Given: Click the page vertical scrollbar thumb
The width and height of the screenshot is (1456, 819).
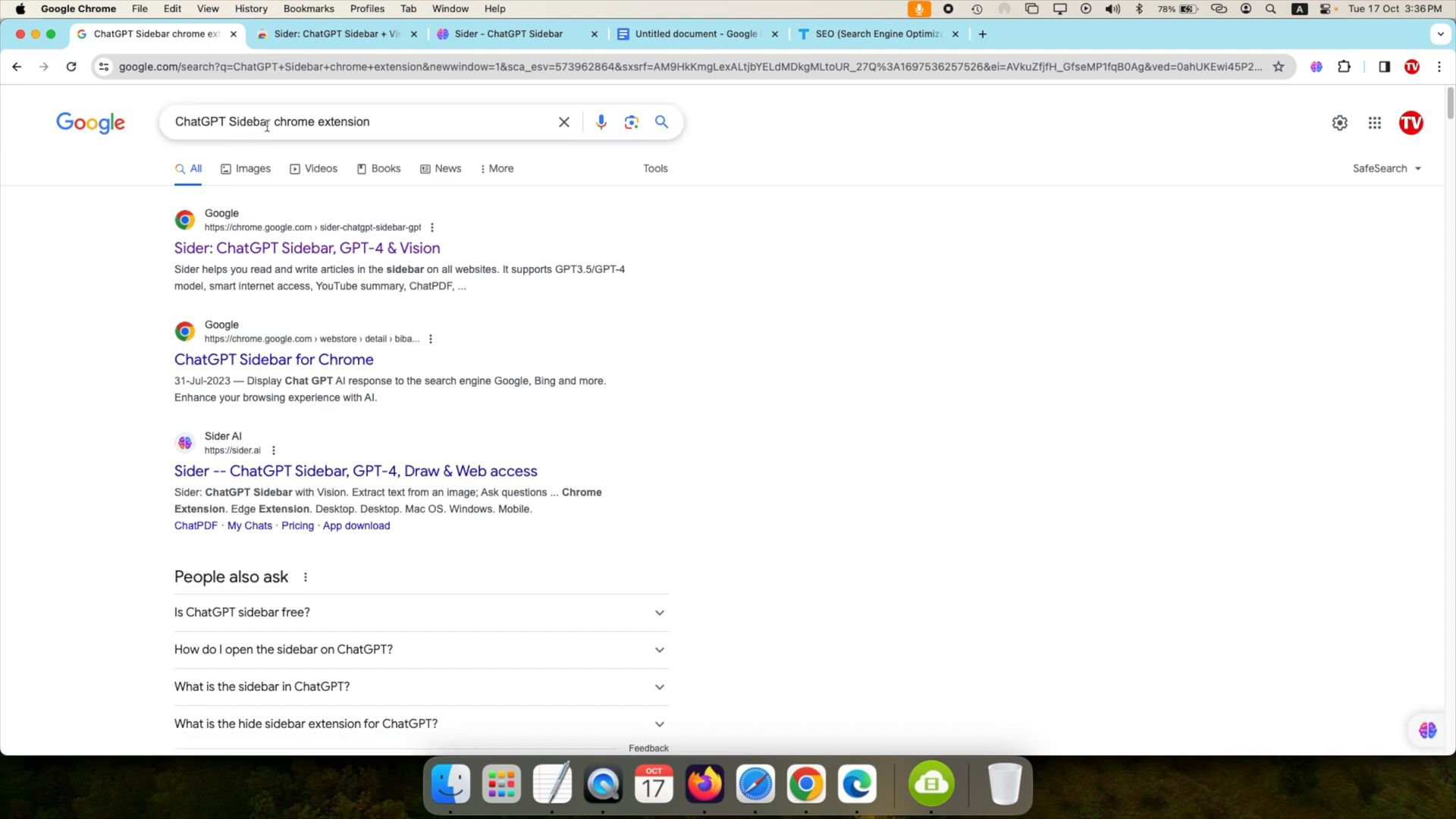Looking at the screenshot, I should (x=1450, y=103).
